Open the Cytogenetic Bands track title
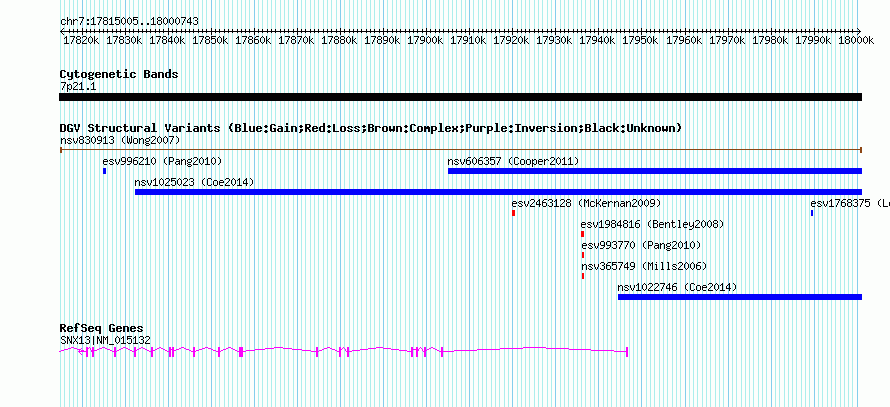 coord(119,74)
